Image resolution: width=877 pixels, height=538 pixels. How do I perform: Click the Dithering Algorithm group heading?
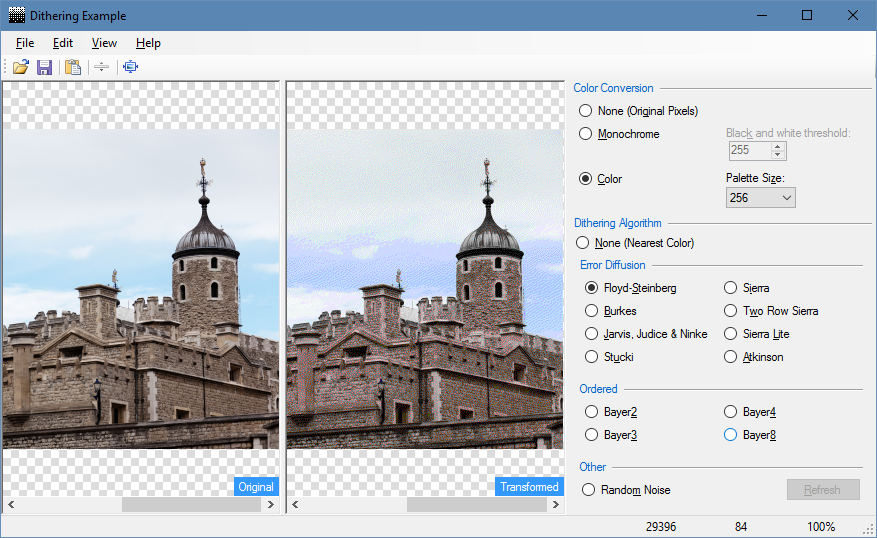(617, 223)
